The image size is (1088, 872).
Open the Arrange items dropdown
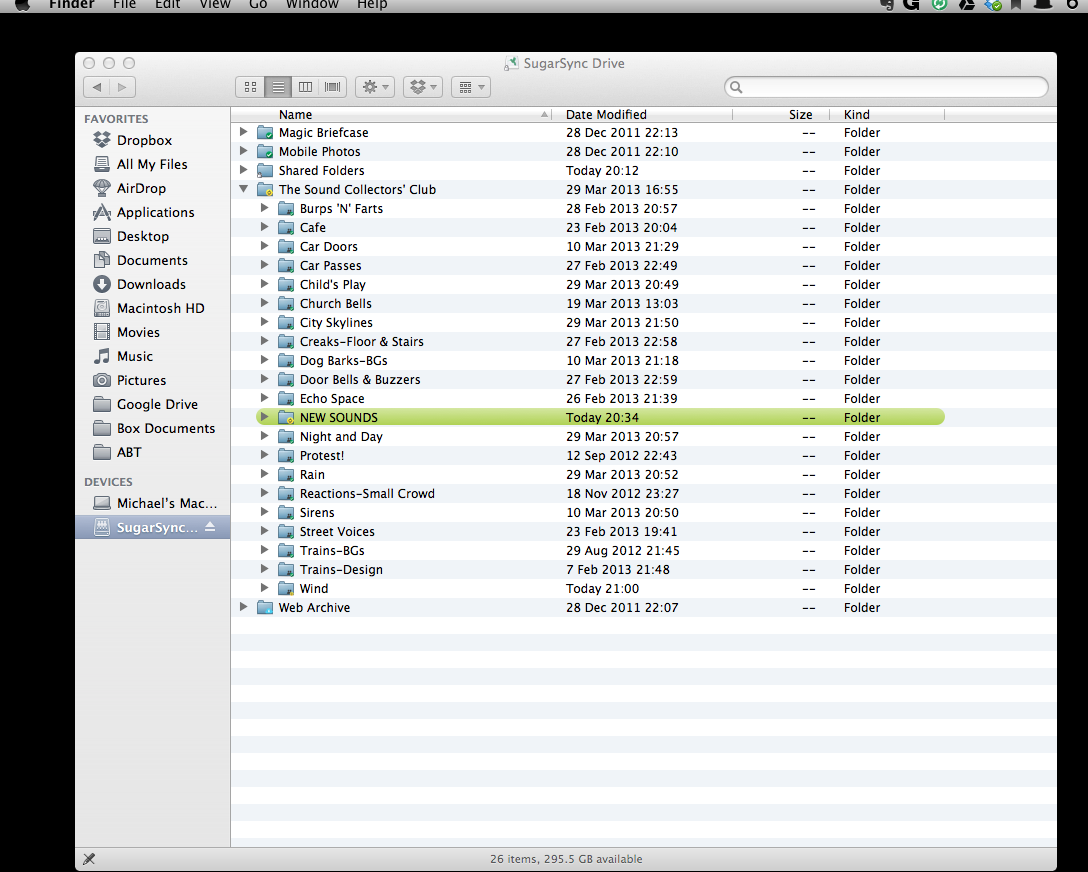click(470, 87)
